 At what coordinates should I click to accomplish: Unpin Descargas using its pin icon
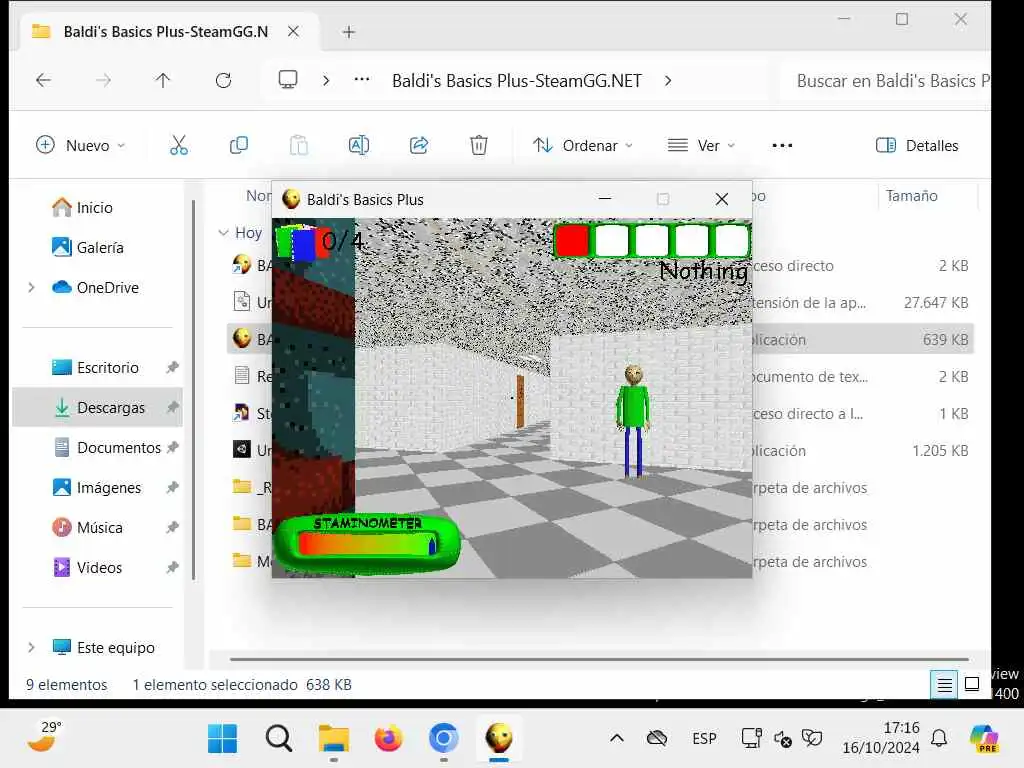point(172,408)
